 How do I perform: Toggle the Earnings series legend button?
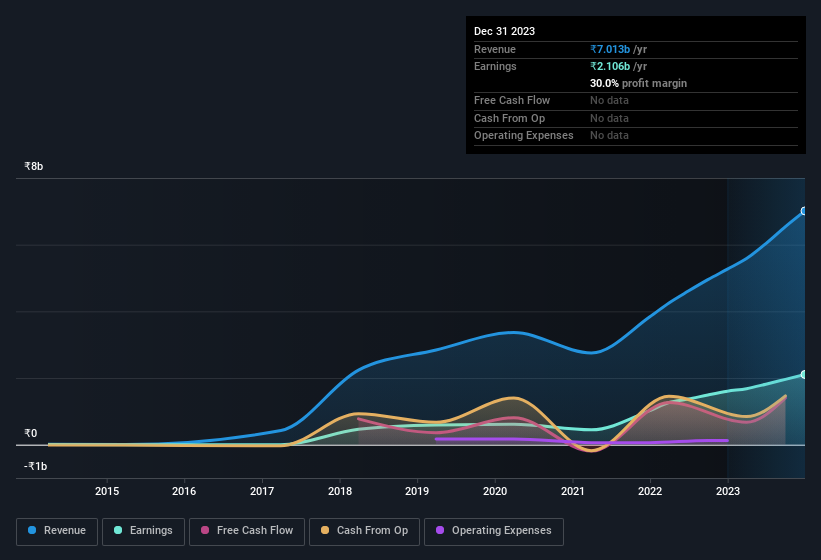[143, 531]
